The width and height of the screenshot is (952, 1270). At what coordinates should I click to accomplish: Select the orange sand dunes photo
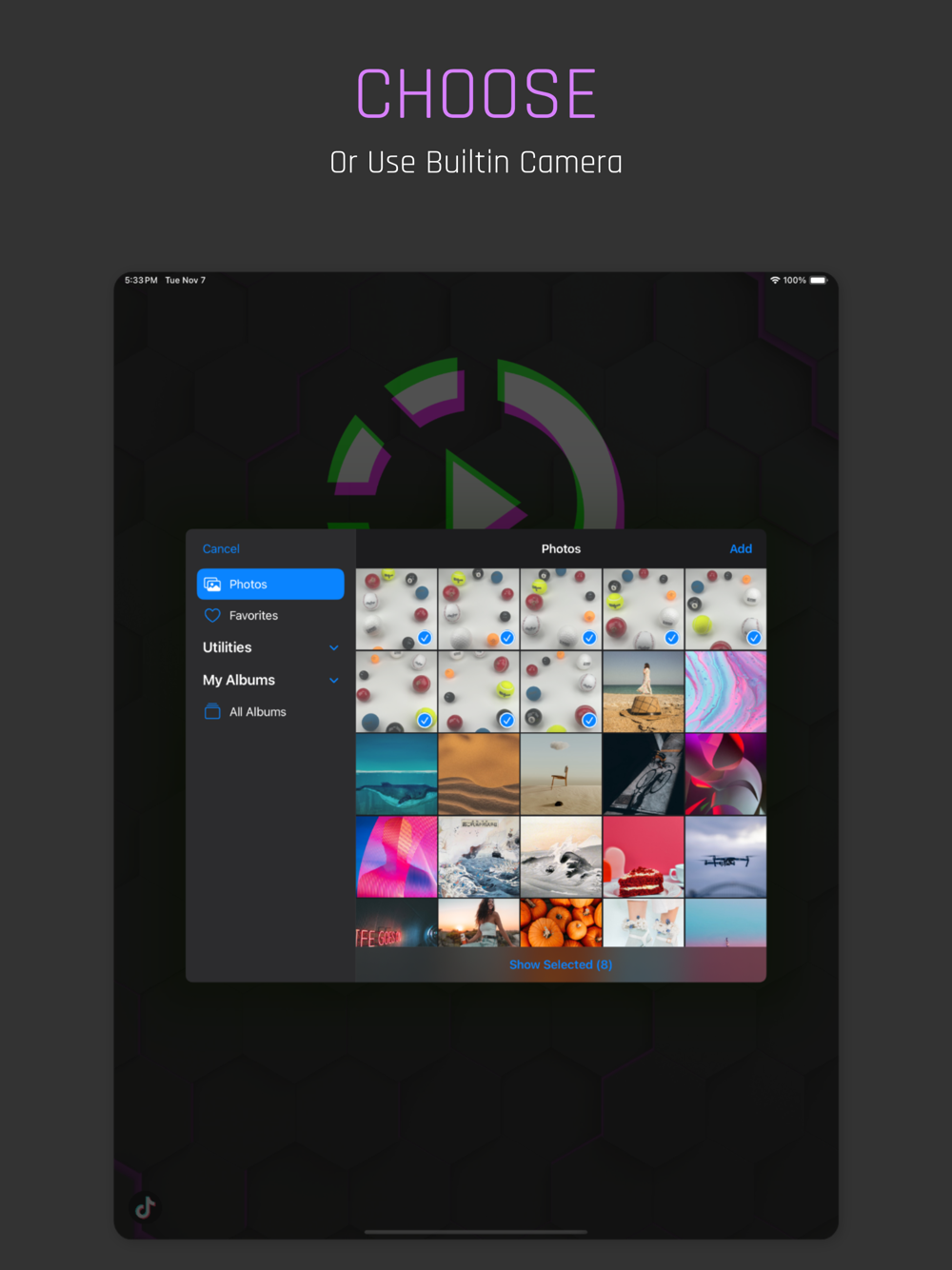pyautogui.click(x=479, y=774)
